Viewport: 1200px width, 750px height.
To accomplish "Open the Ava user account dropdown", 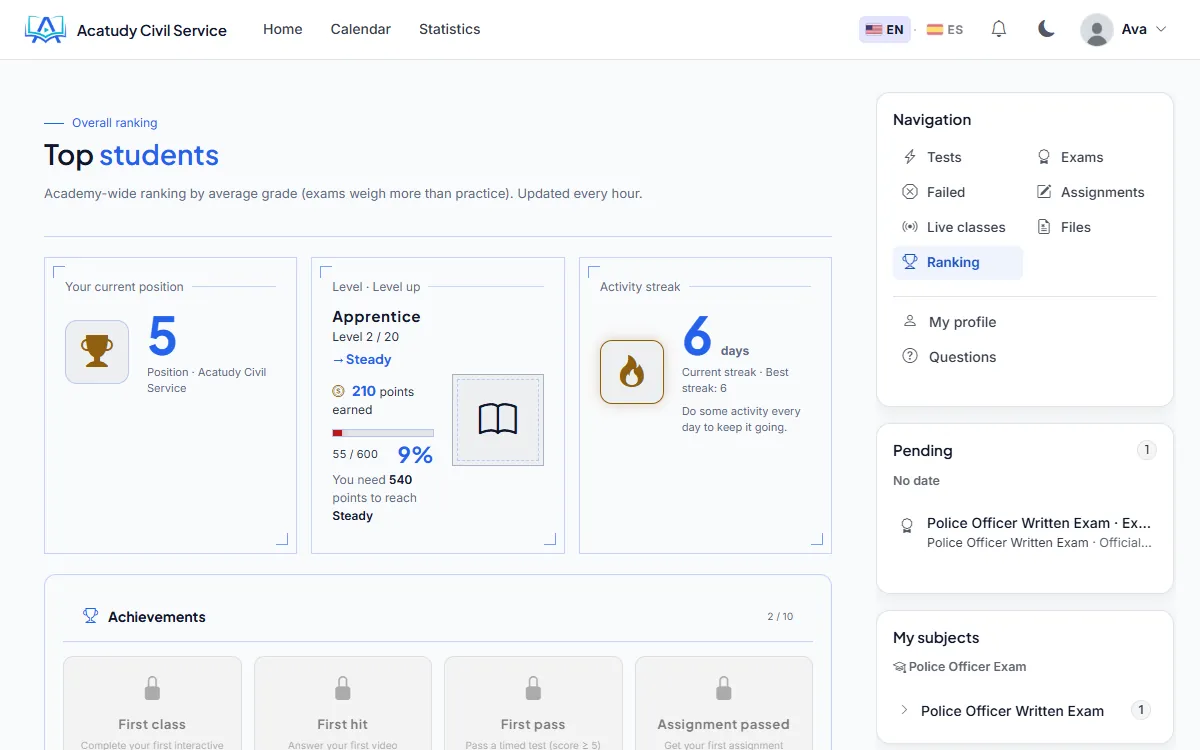I will click(1124, 30).
